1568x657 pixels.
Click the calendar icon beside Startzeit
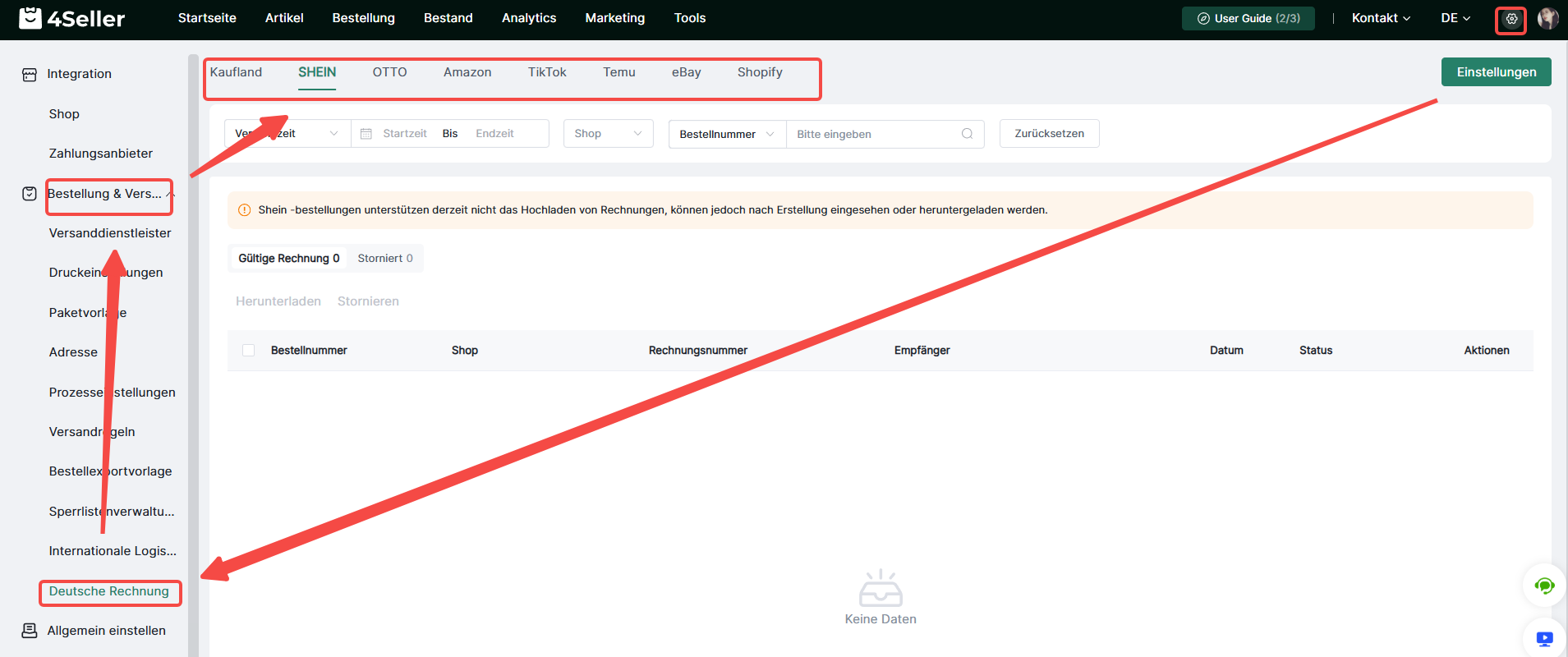(366, 133)
